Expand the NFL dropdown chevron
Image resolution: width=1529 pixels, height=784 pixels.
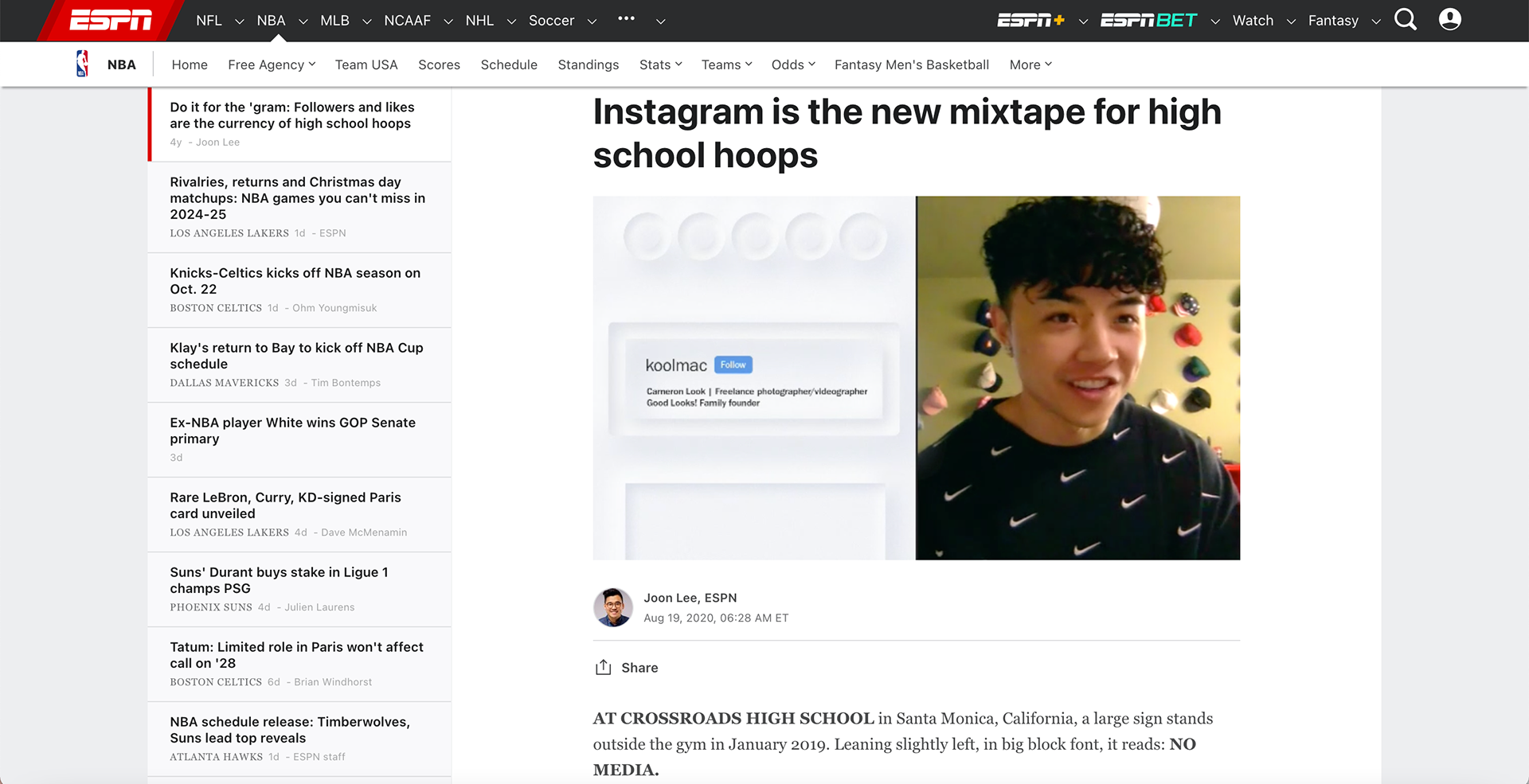click(239, 21)
